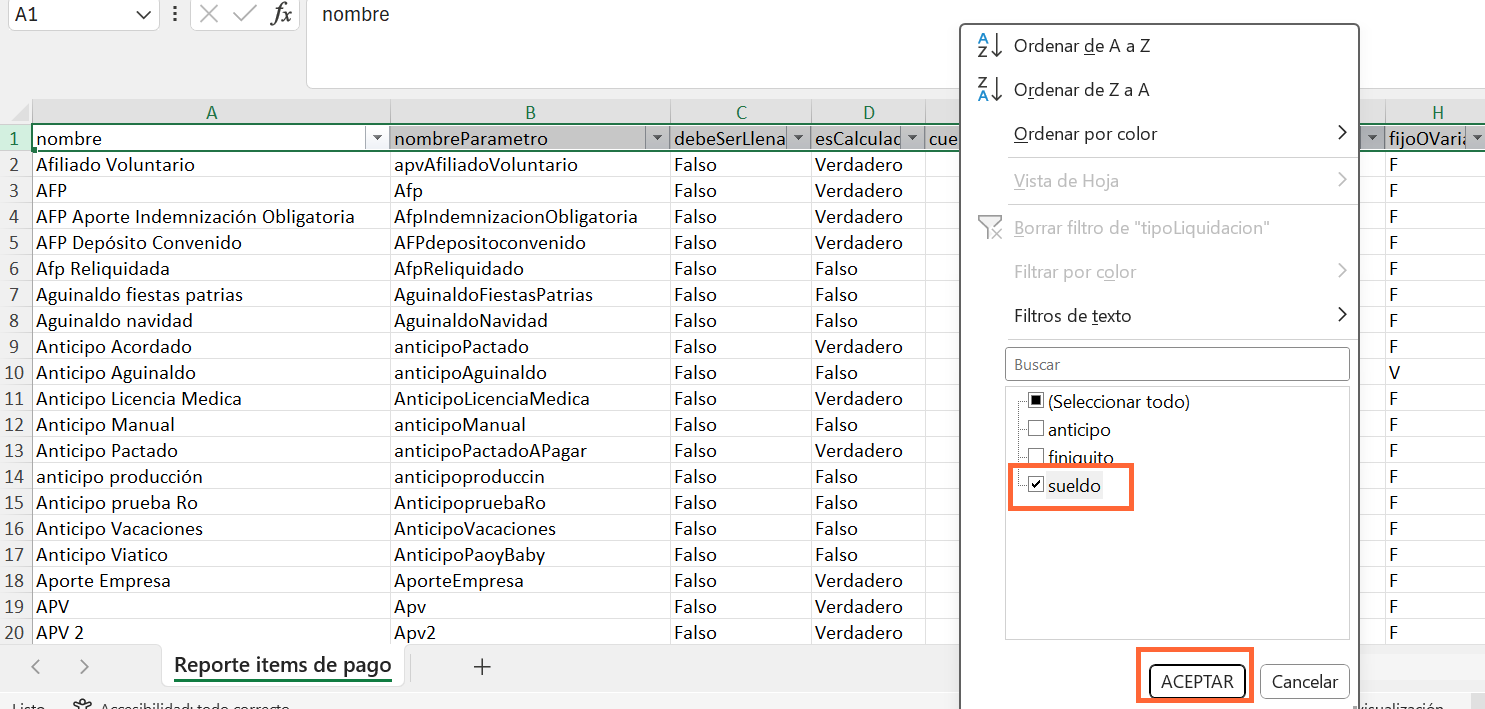
Task: Select column D header
Action: click(869, 113)
